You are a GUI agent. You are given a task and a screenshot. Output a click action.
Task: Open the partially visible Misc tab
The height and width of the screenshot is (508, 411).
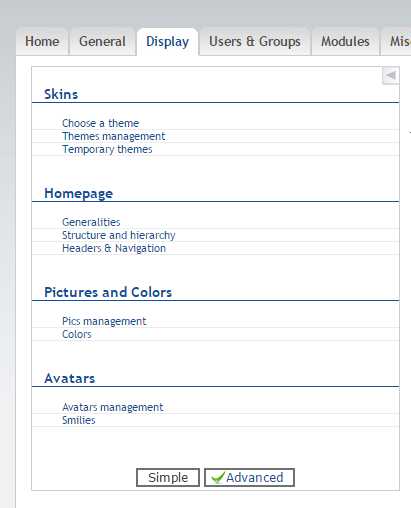click(397, 42)
